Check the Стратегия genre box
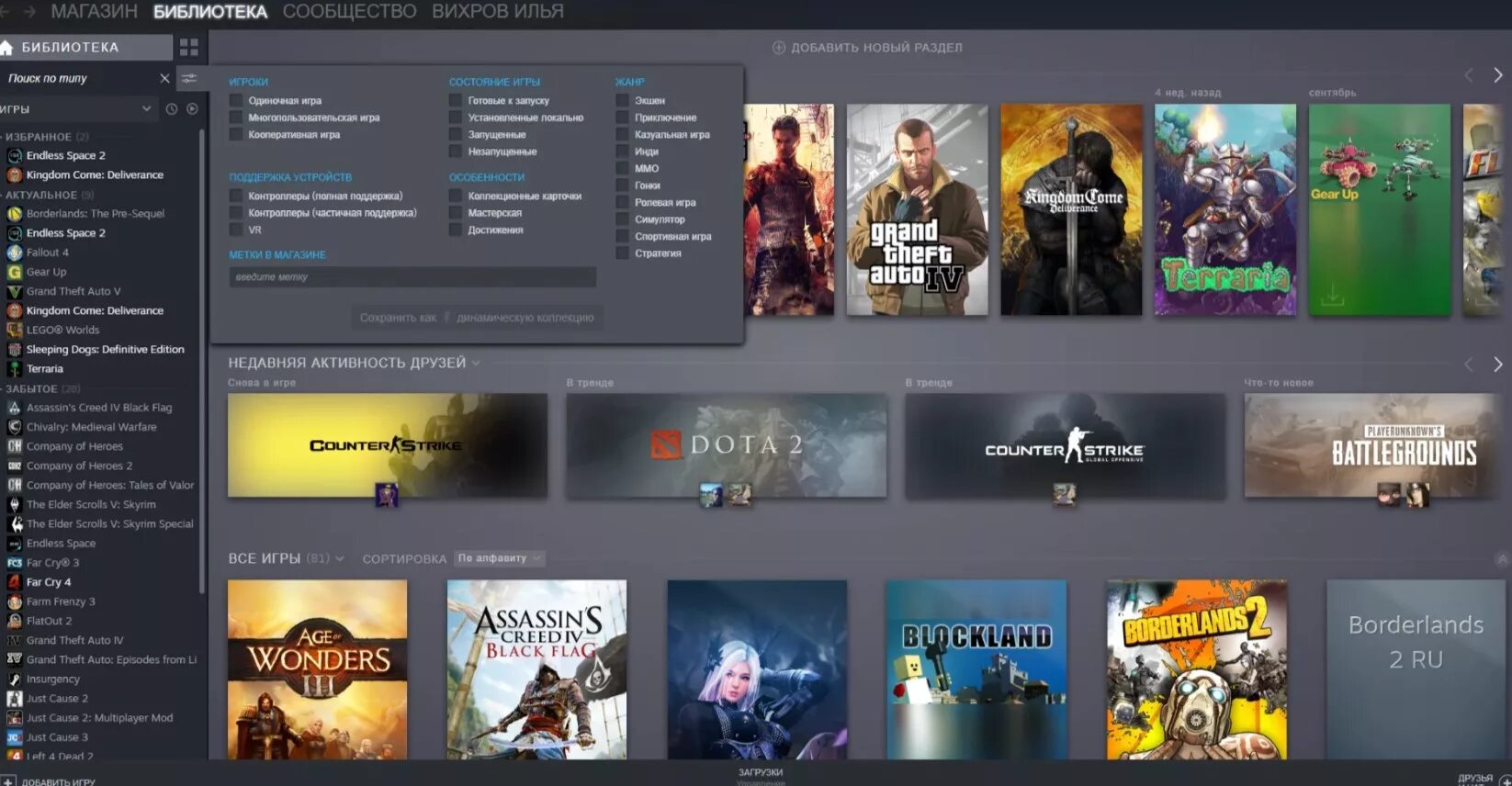The image size is (1512, 786). click(x=623, y=253)
